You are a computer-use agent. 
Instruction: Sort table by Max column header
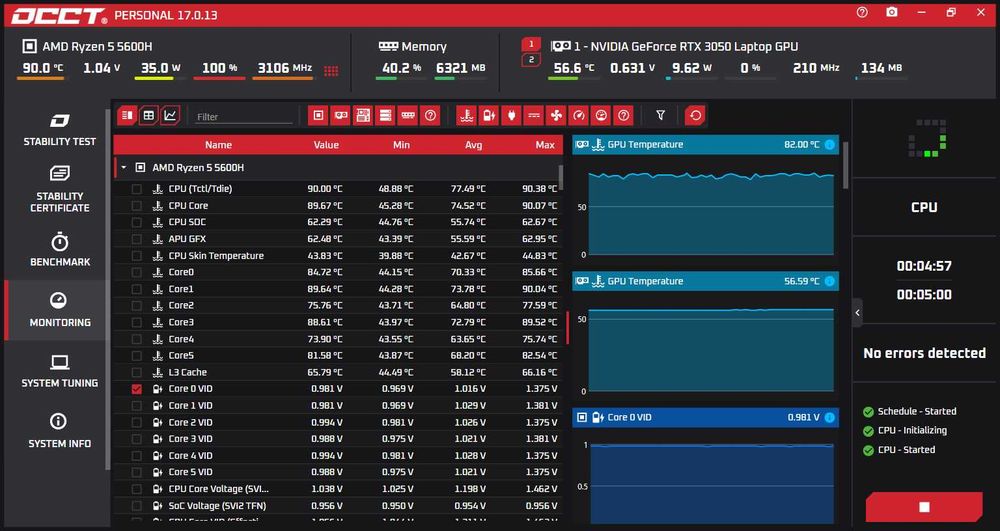(545, 145)
